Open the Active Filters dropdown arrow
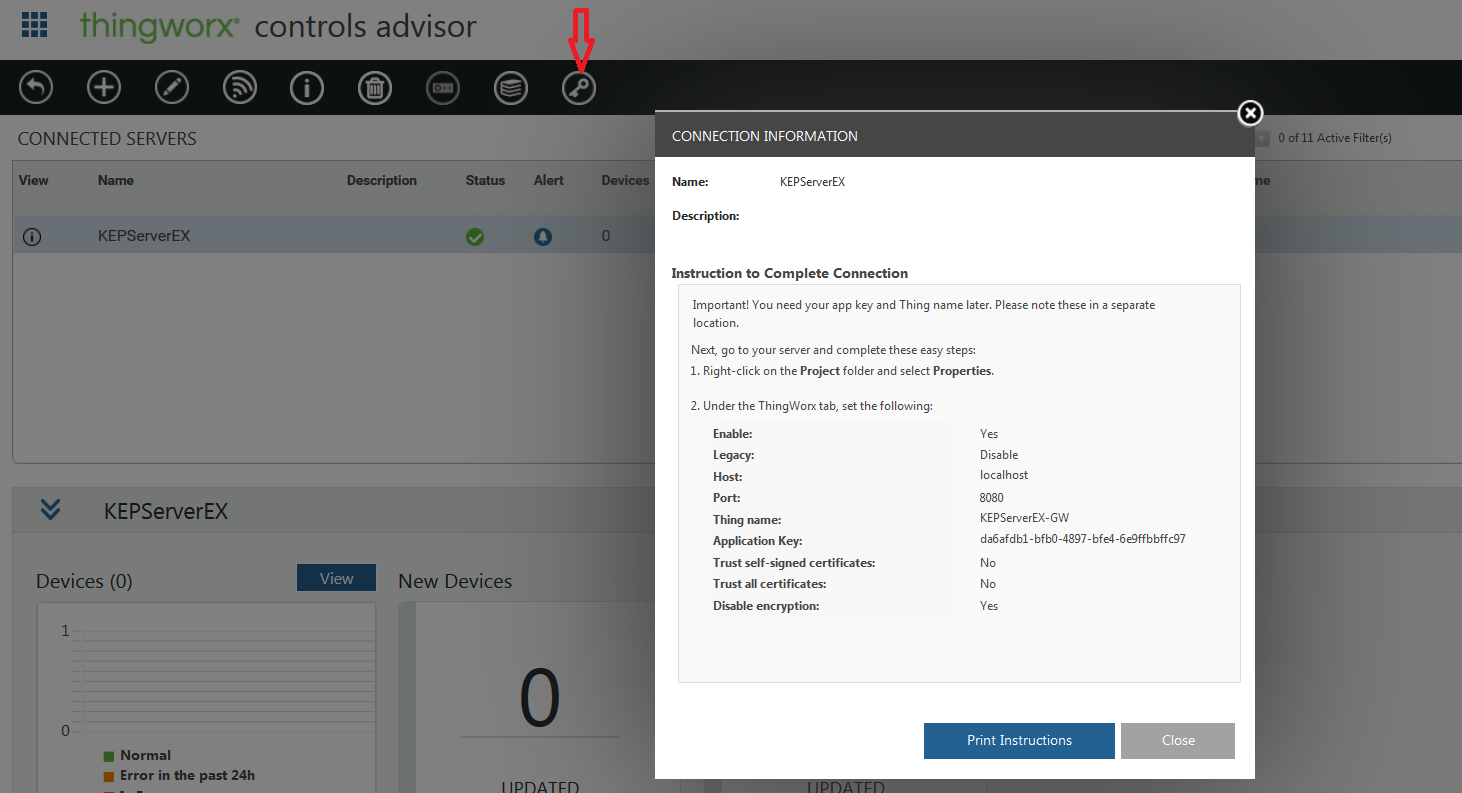The height and width of the screenshot is (793, 1462). click(1262, 138)
